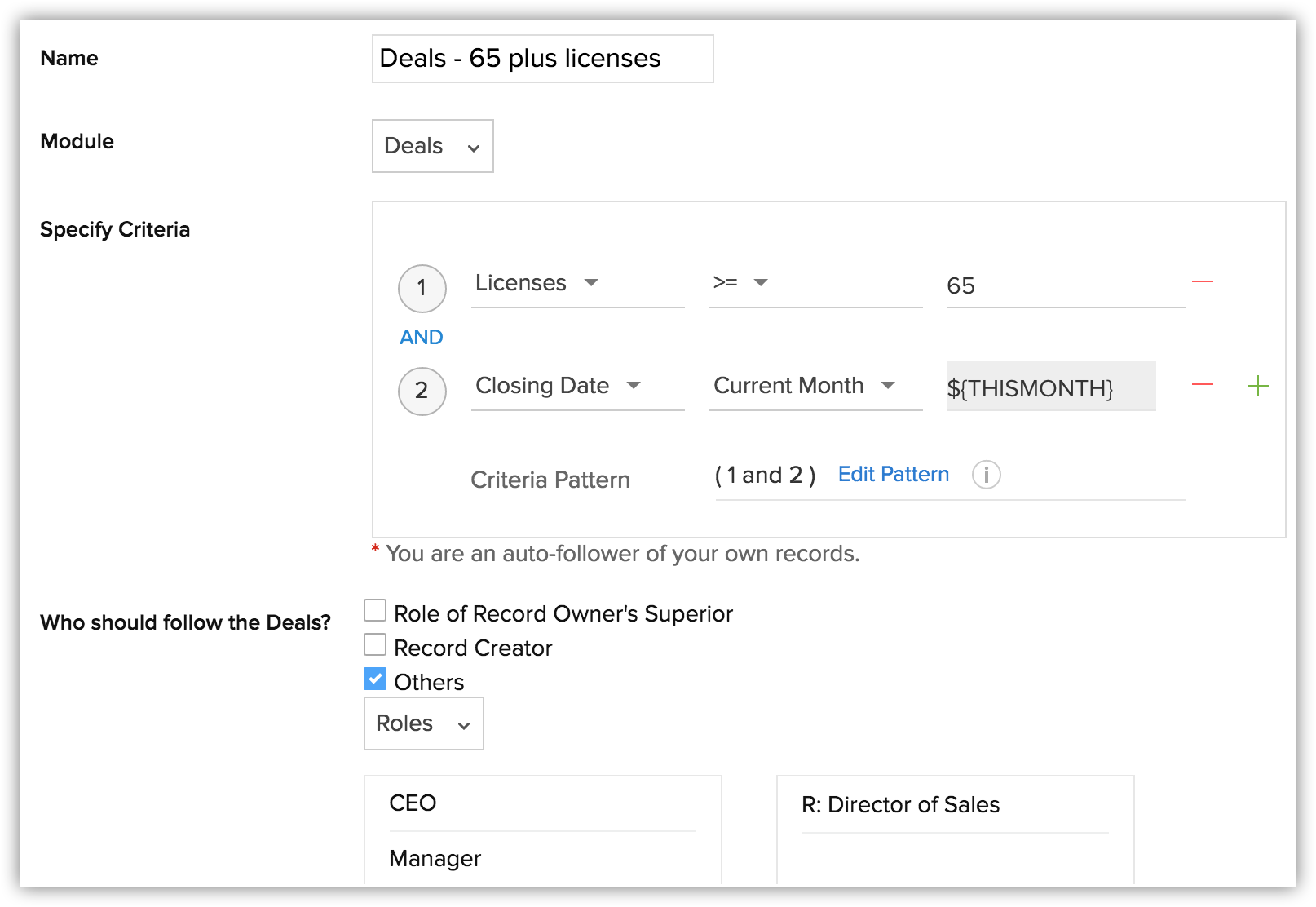The image size is (1316, 907).
Task: Select Manager from the roles list
Action: click(435, 858)
